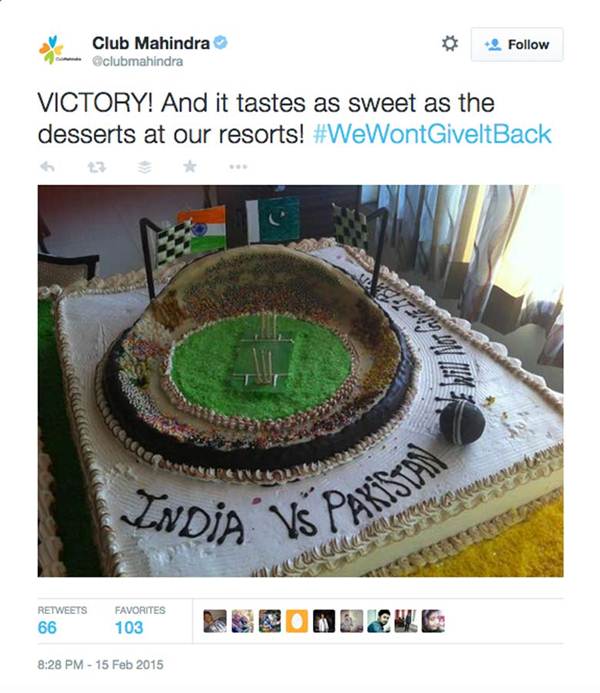Viewport: 600px width, 693px height.
Task: Click the first user avatar thumbnail
Action: [x=215, y=621]
